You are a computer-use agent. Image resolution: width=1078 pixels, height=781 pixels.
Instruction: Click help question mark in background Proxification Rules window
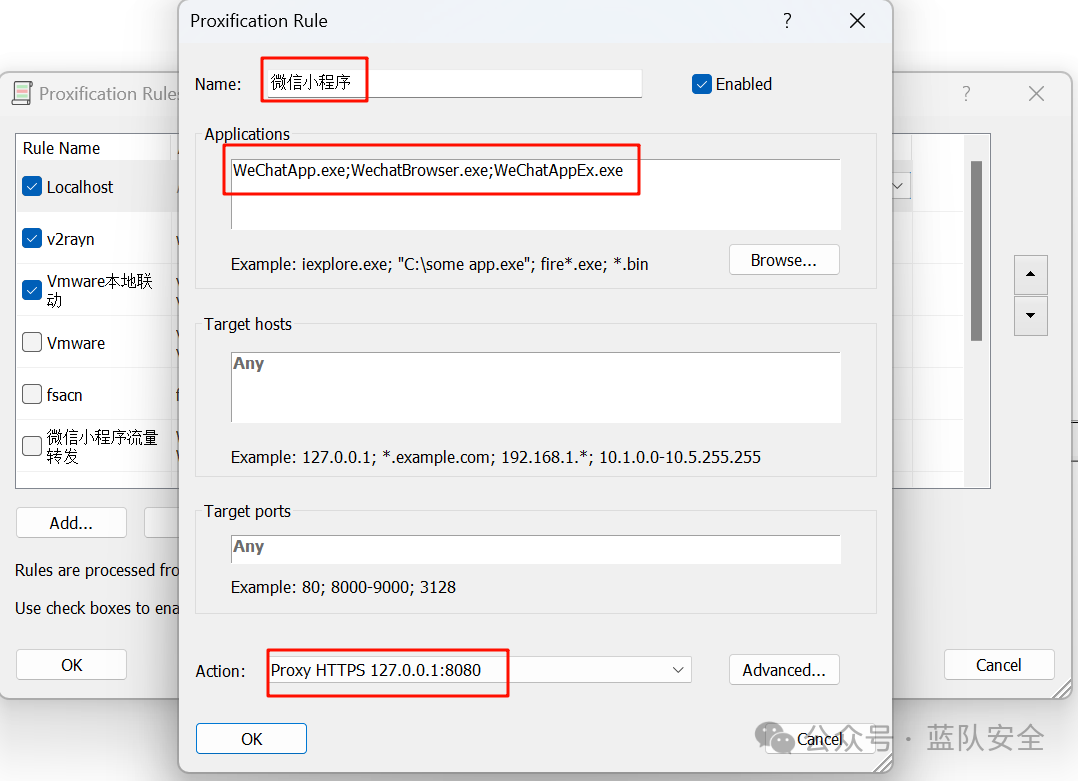966,94
